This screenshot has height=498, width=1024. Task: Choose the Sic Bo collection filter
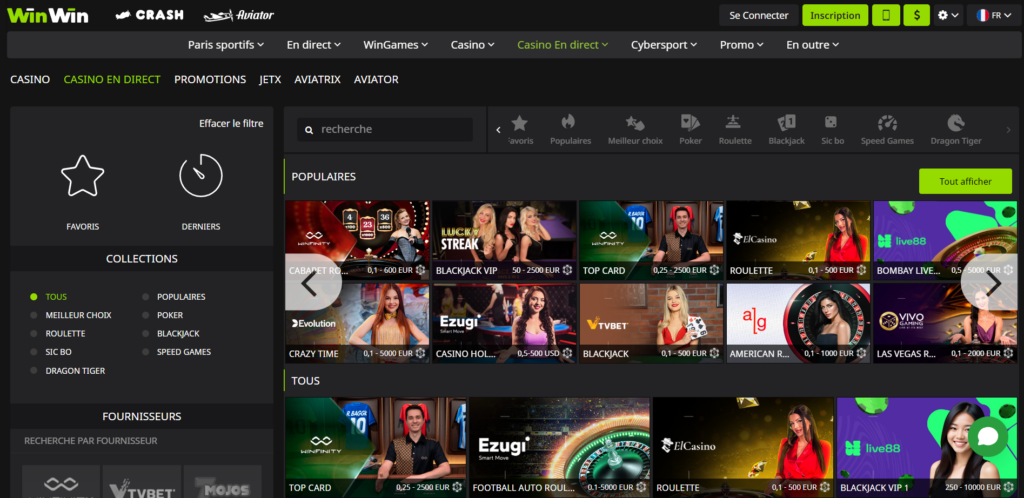tap(58, 352)
